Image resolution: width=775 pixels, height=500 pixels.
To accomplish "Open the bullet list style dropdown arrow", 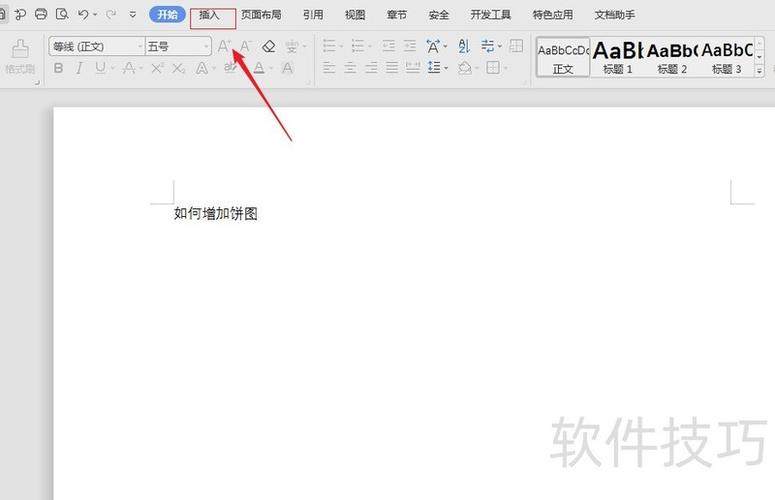I will 341,46.
